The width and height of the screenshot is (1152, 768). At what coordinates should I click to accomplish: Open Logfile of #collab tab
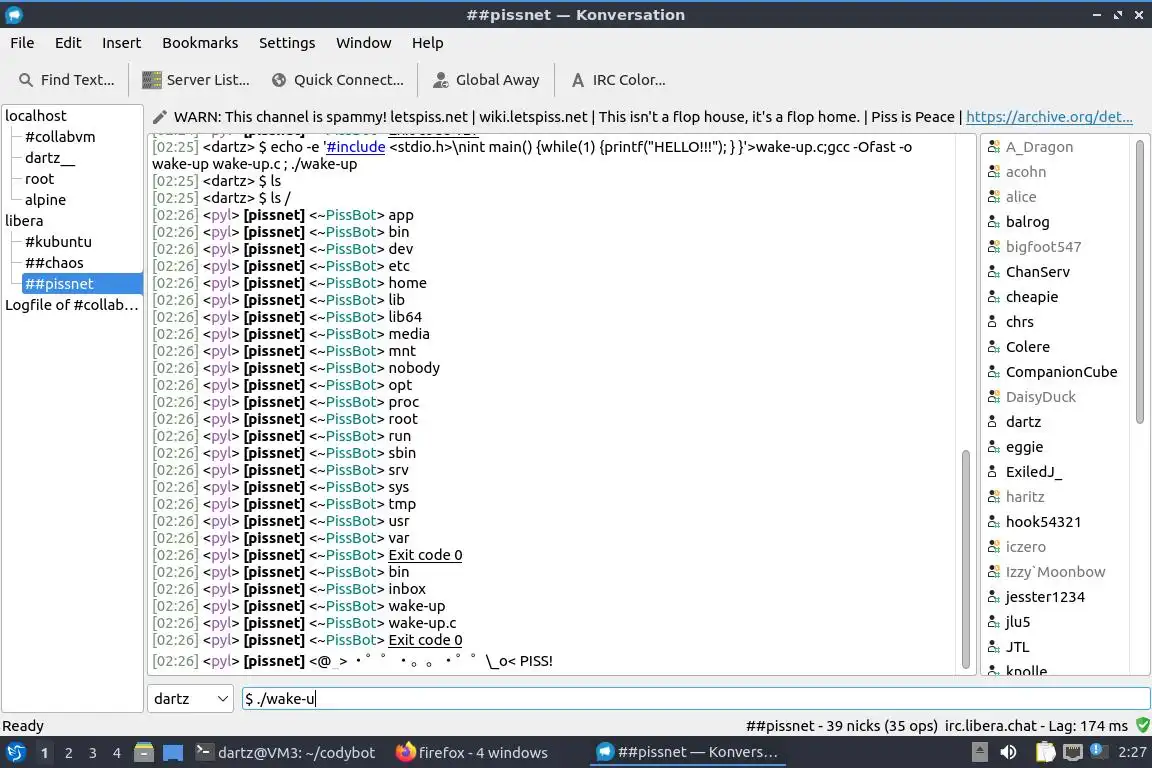click(71, 305)
